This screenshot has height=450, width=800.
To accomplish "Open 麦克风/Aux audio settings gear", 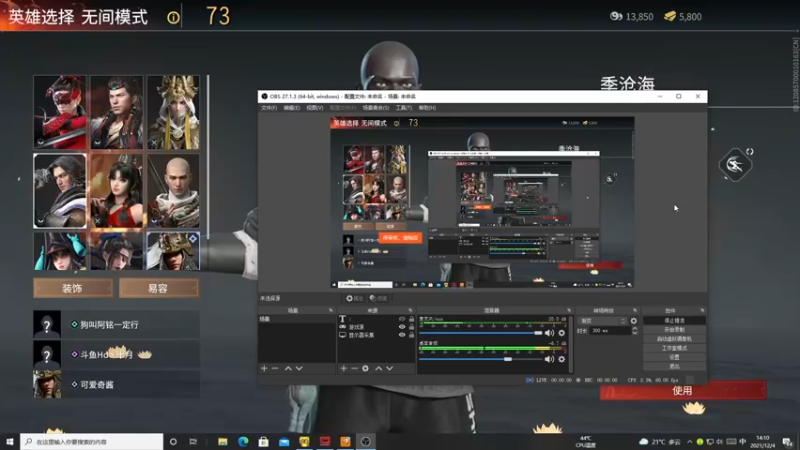I will point(562,333).
